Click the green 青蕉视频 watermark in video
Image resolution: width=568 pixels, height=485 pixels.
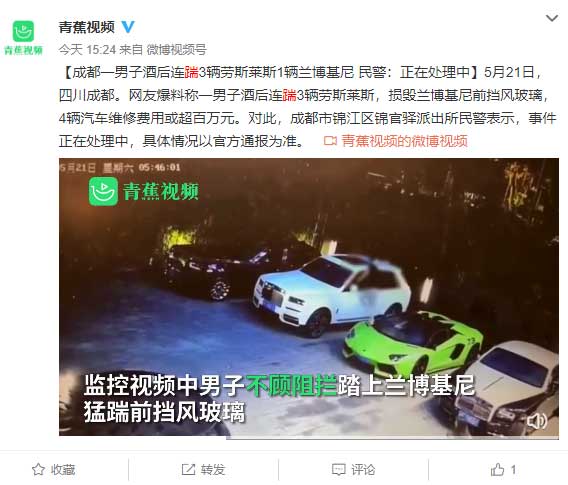pos(144,191)
